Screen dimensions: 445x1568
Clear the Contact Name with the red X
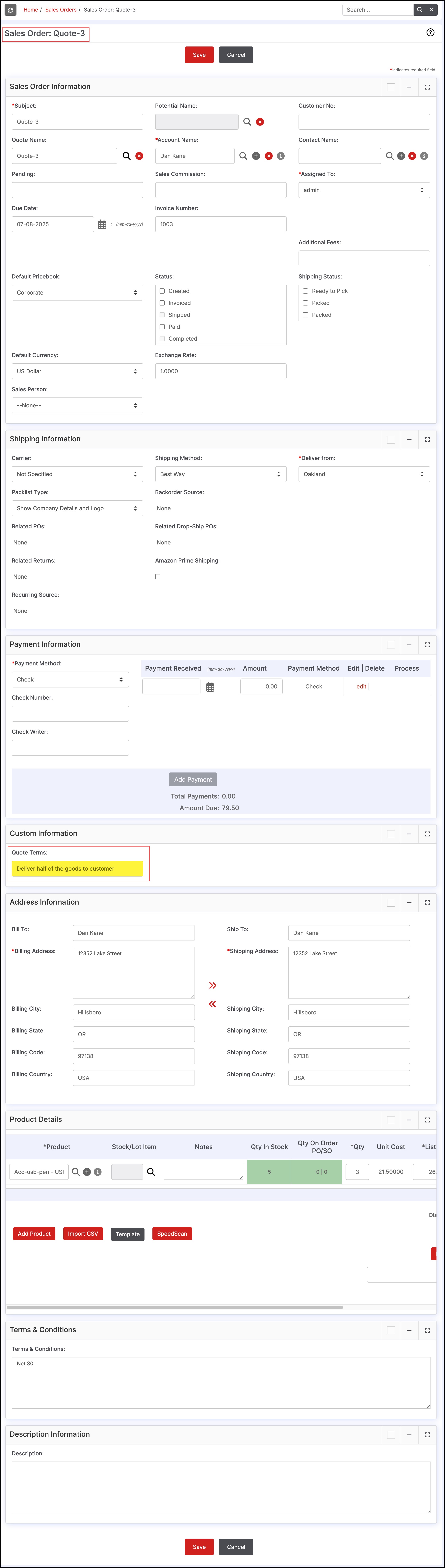412,156
